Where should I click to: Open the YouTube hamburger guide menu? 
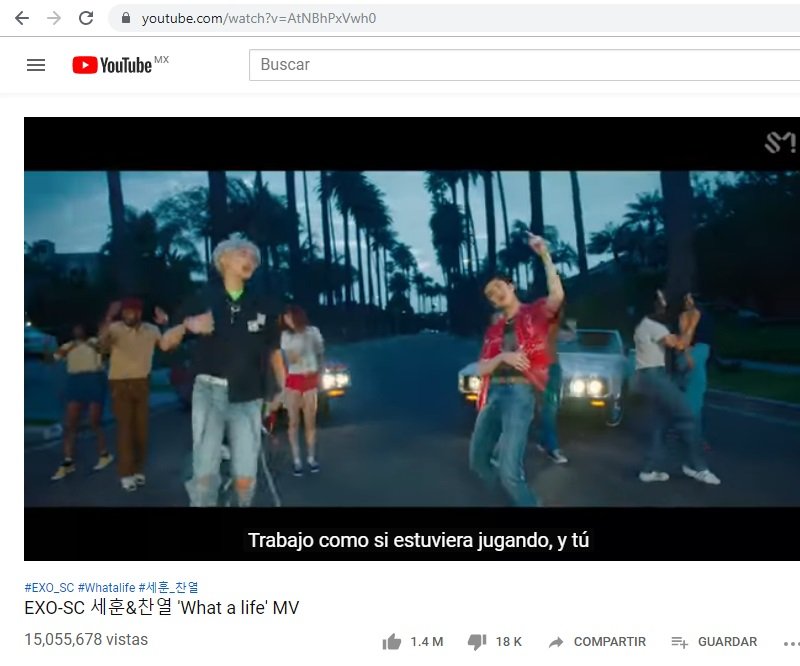point(36,65)
